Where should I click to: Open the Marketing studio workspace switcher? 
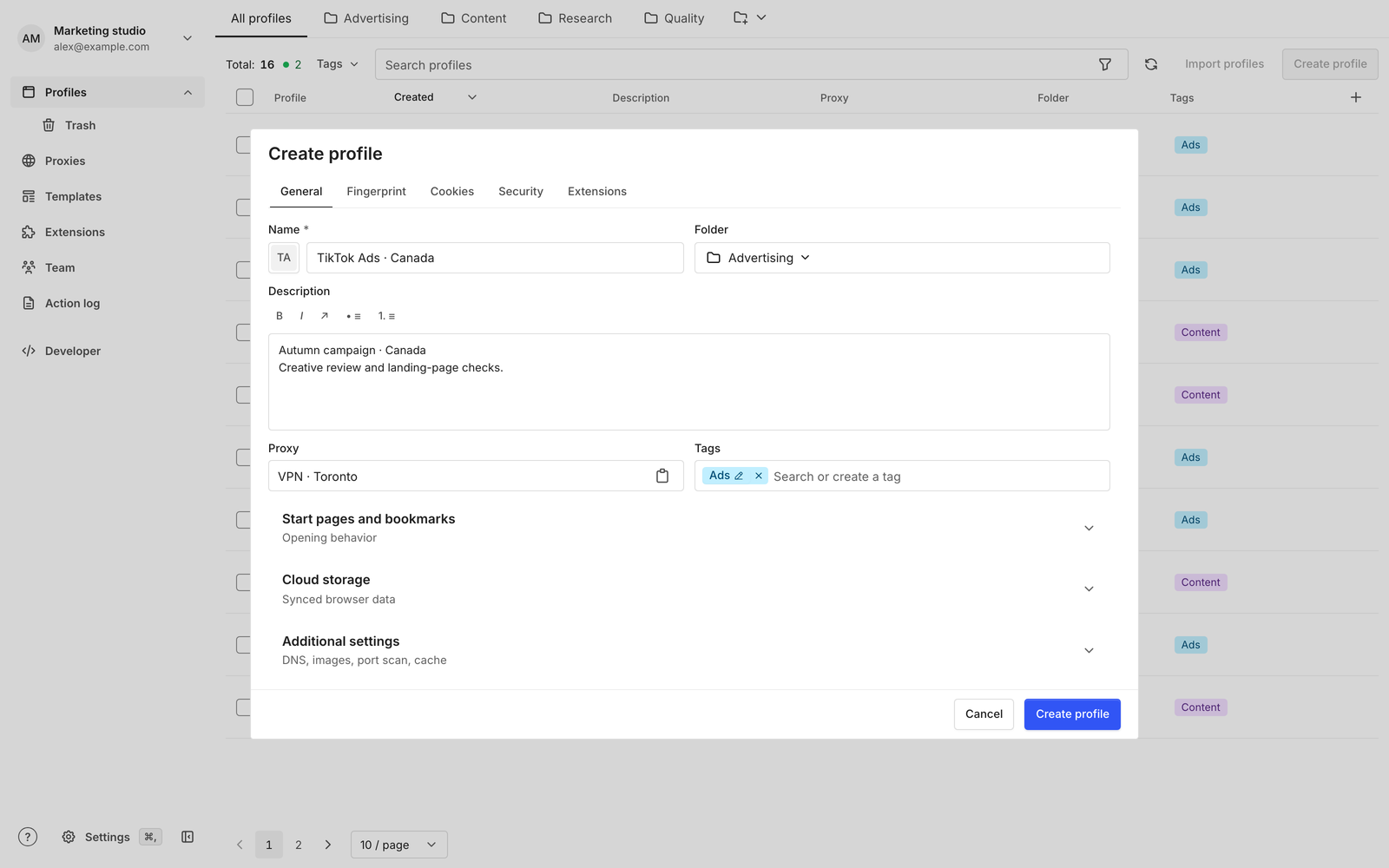coord(106,38)
